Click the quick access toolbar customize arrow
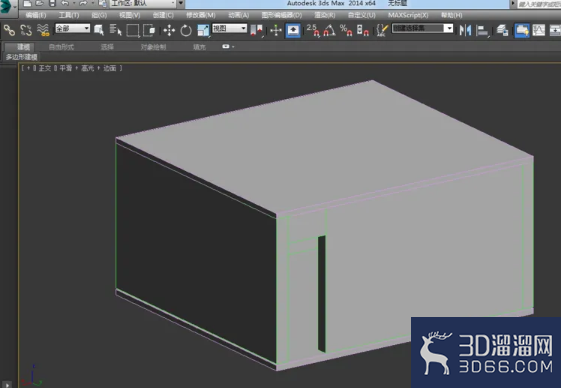 pos(181,4)
